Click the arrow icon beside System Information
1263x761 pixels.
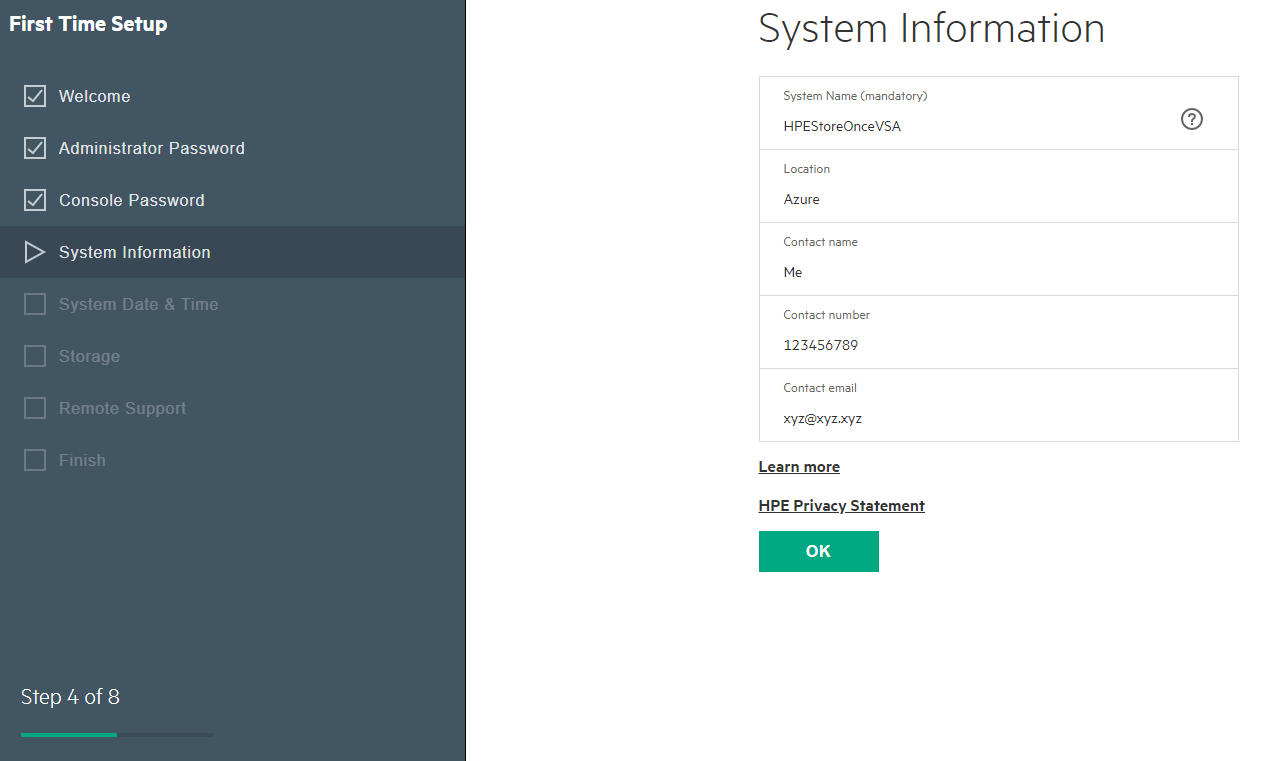coord(35,252)
